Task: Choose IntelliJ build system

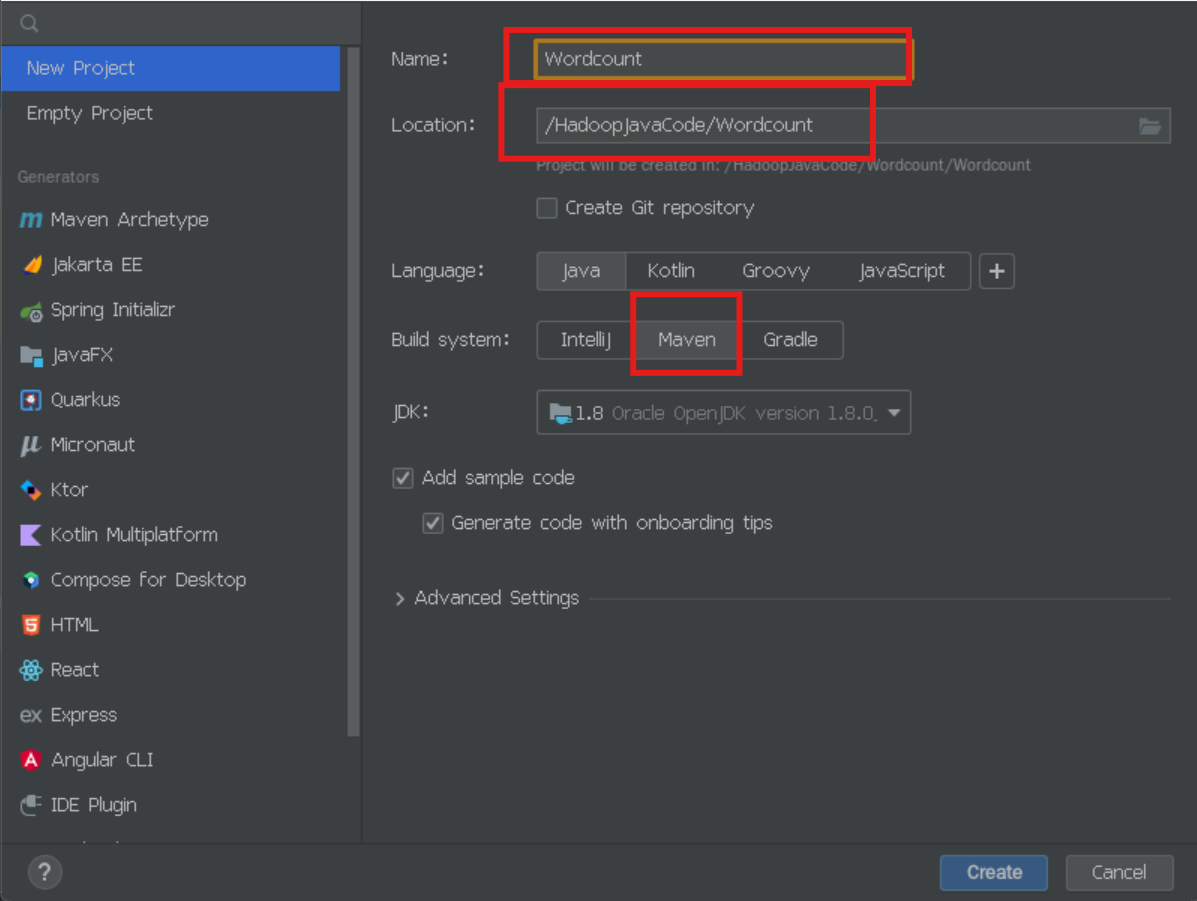Action: tap(586, 340)
